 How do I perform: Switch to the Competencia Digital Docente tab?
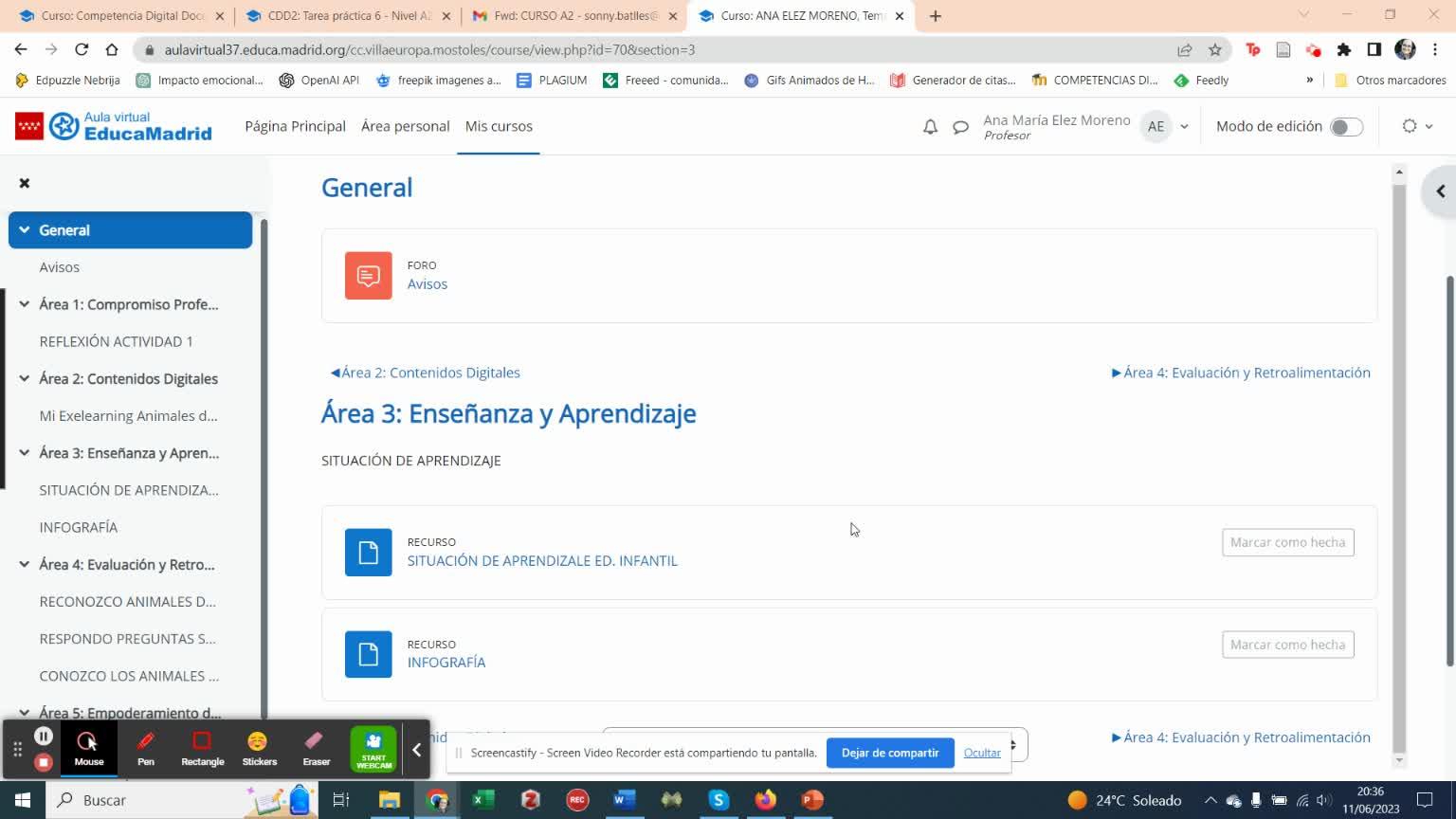[x=120, y=16]
